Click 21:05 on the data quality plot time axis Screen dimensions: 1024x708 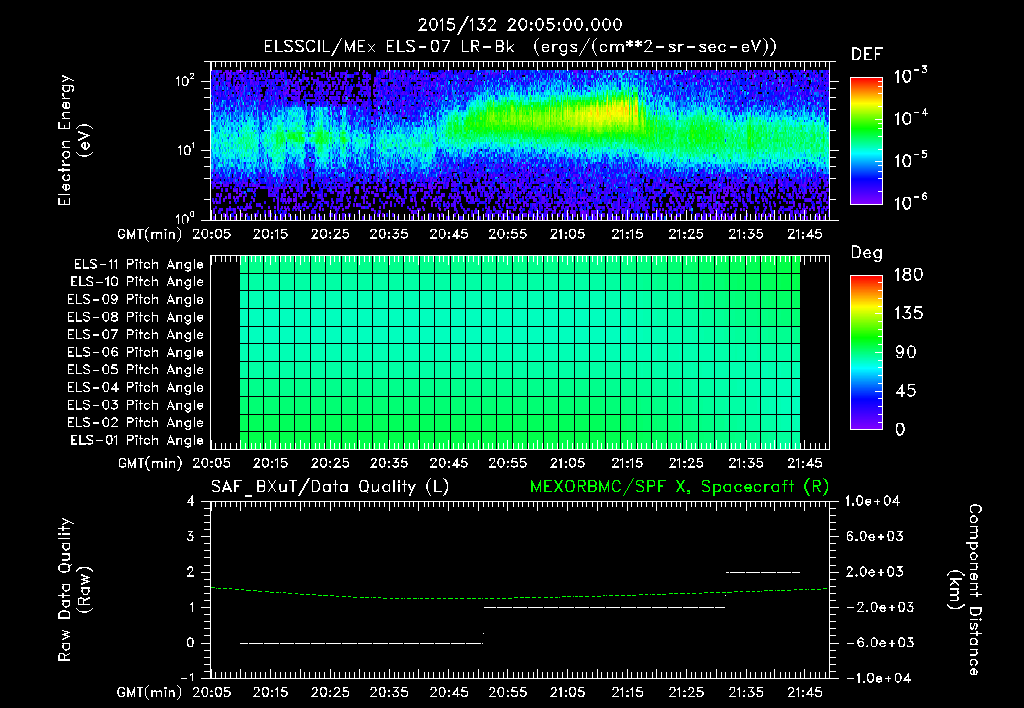[x=567, y=692]
